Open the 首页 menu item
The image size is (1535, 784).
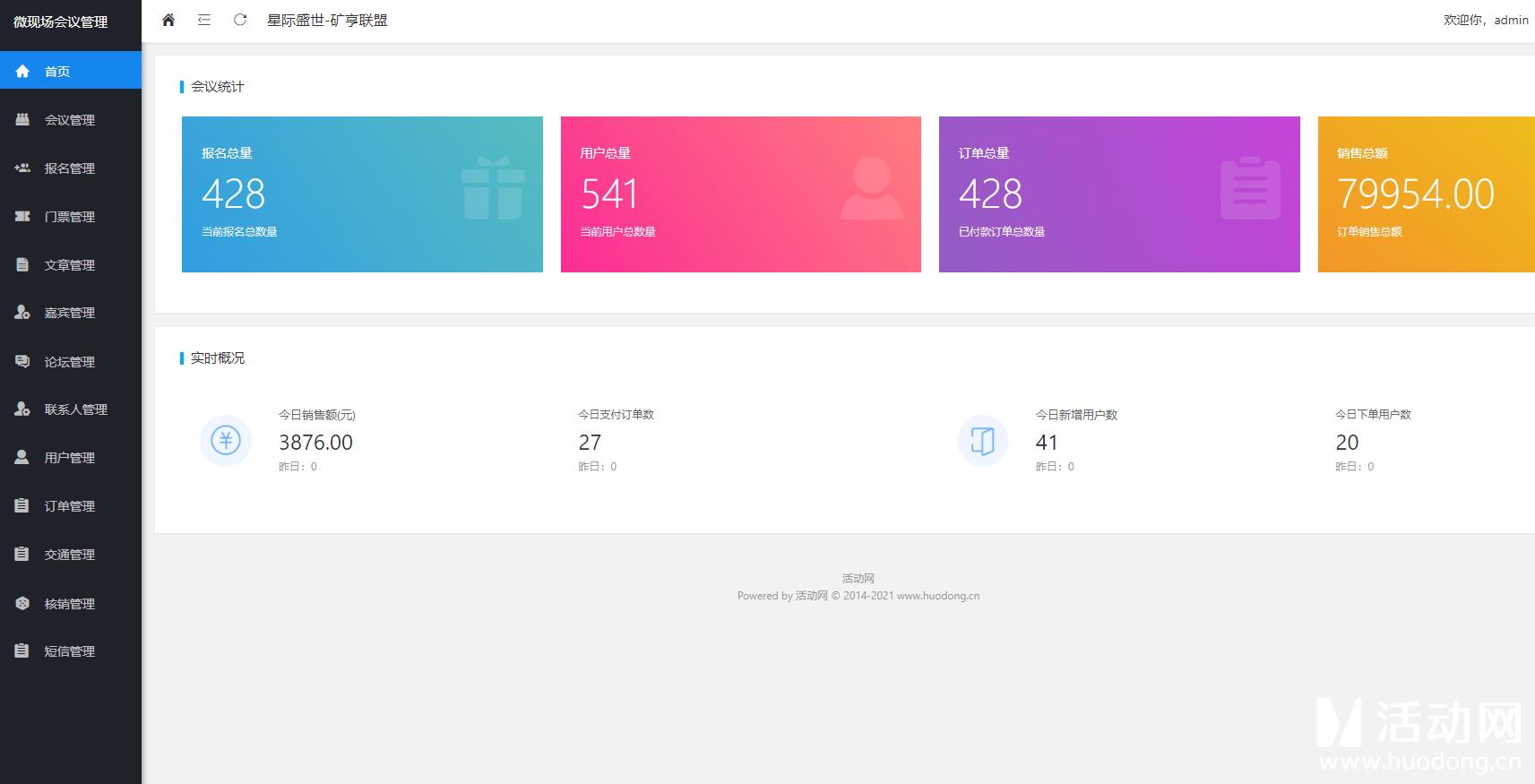[x=71, y=71]
